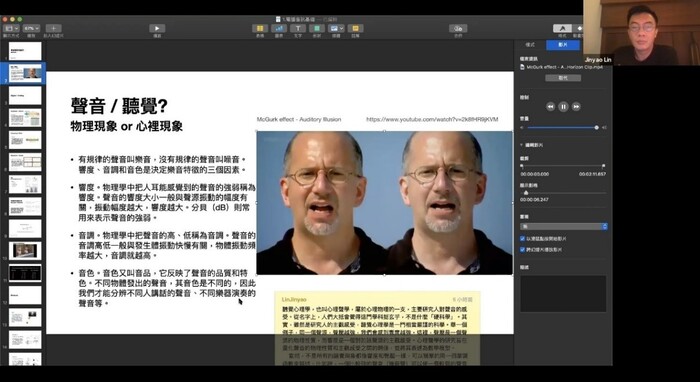Viewport: 700px width, 382px height.
Task: Click the Jinyao Lin participant video tile
Action: [641, 33]
